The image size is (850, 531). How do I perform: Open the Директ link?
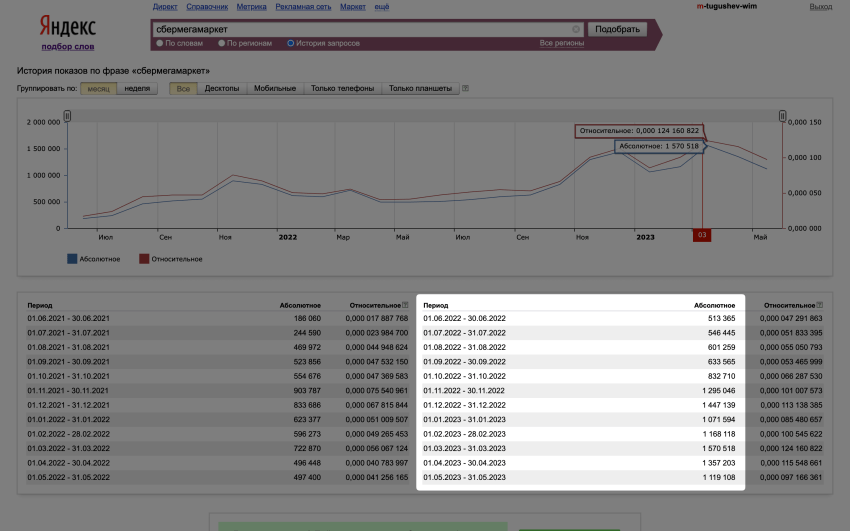[165, 7]
